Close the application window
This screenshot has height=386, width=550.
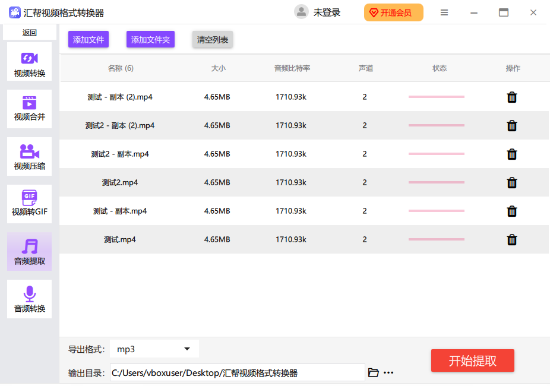click(x=533, y=13)
